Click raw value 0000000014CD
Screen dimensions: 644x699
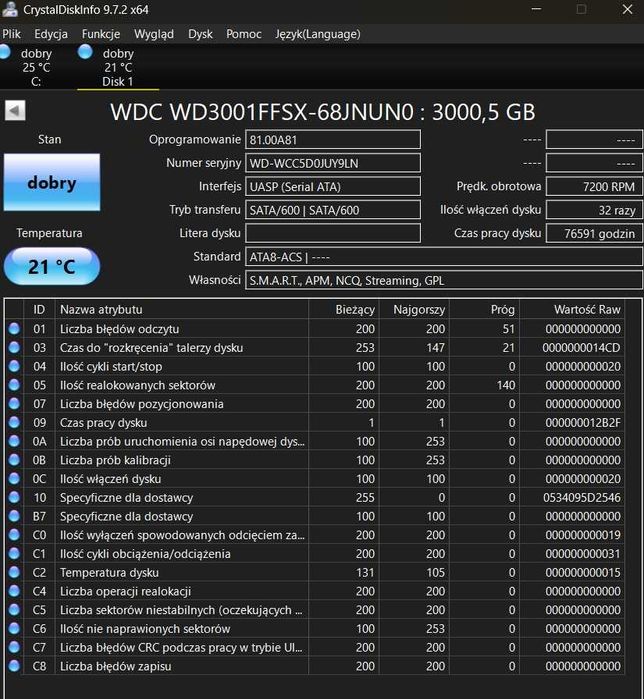point(581,348)
